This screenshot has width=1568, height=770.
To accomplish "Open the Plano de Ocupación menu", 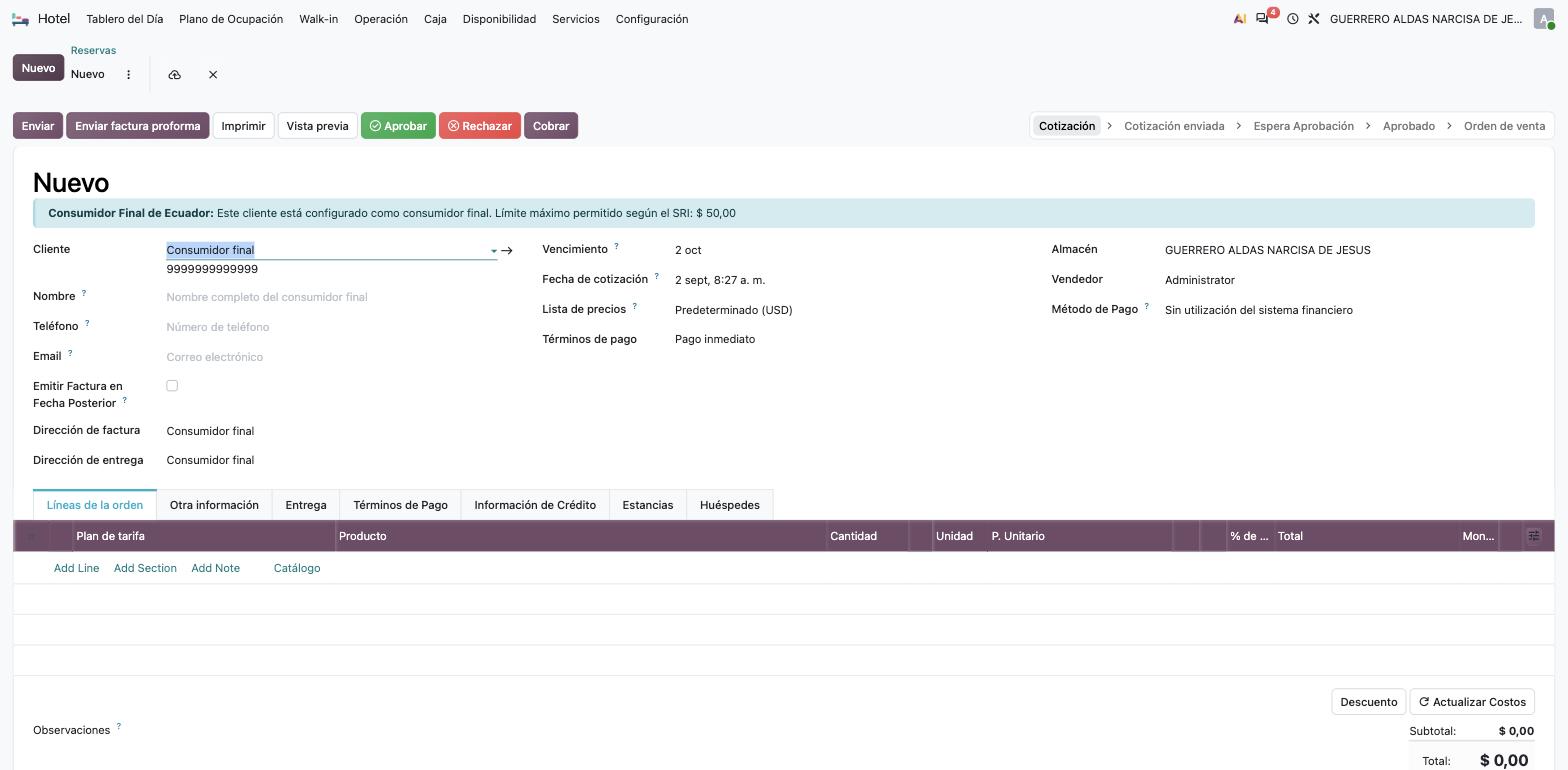I will (231, 19).
